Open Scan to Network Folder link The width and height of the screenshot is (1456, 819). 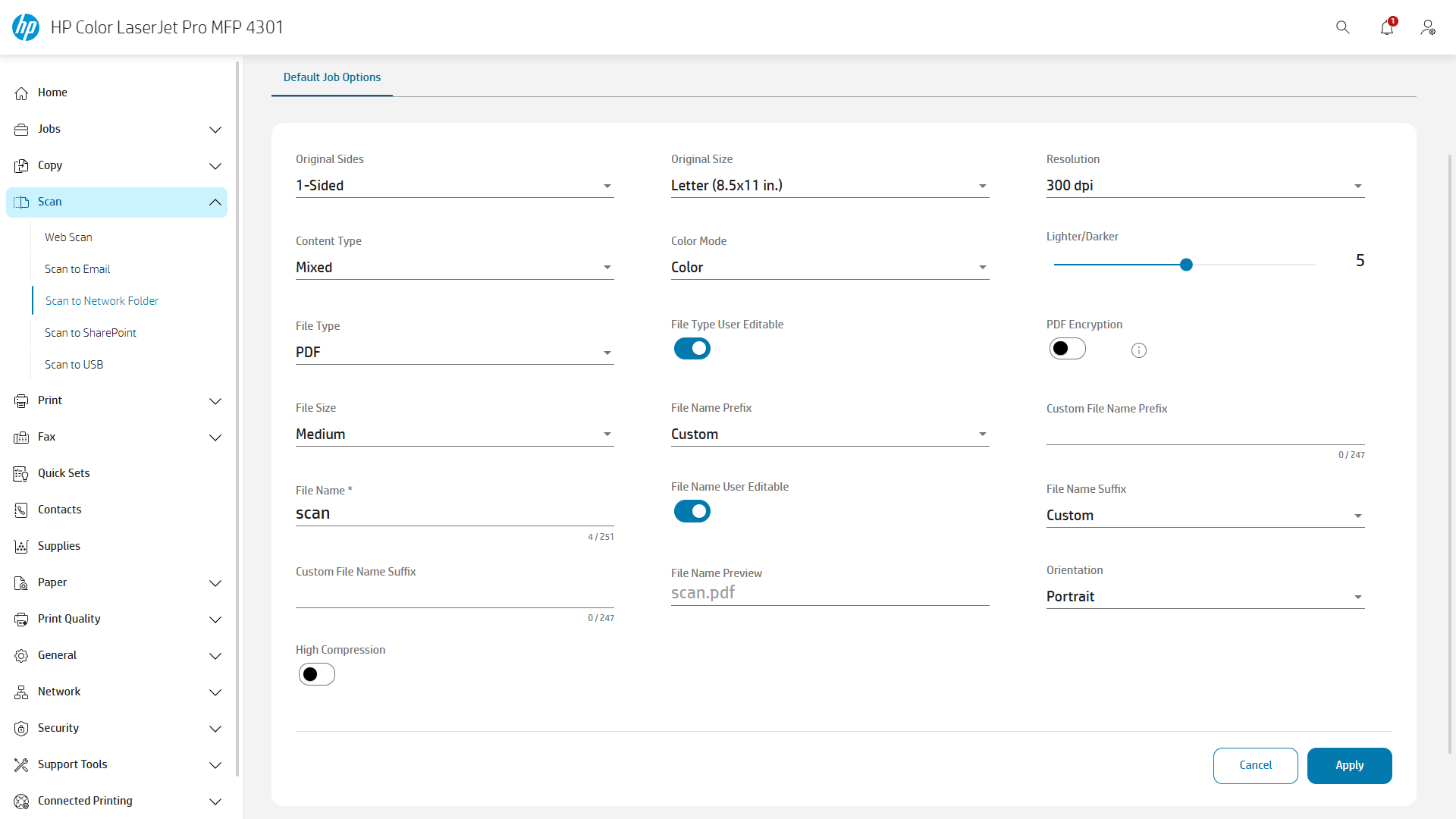coord(102,301)
